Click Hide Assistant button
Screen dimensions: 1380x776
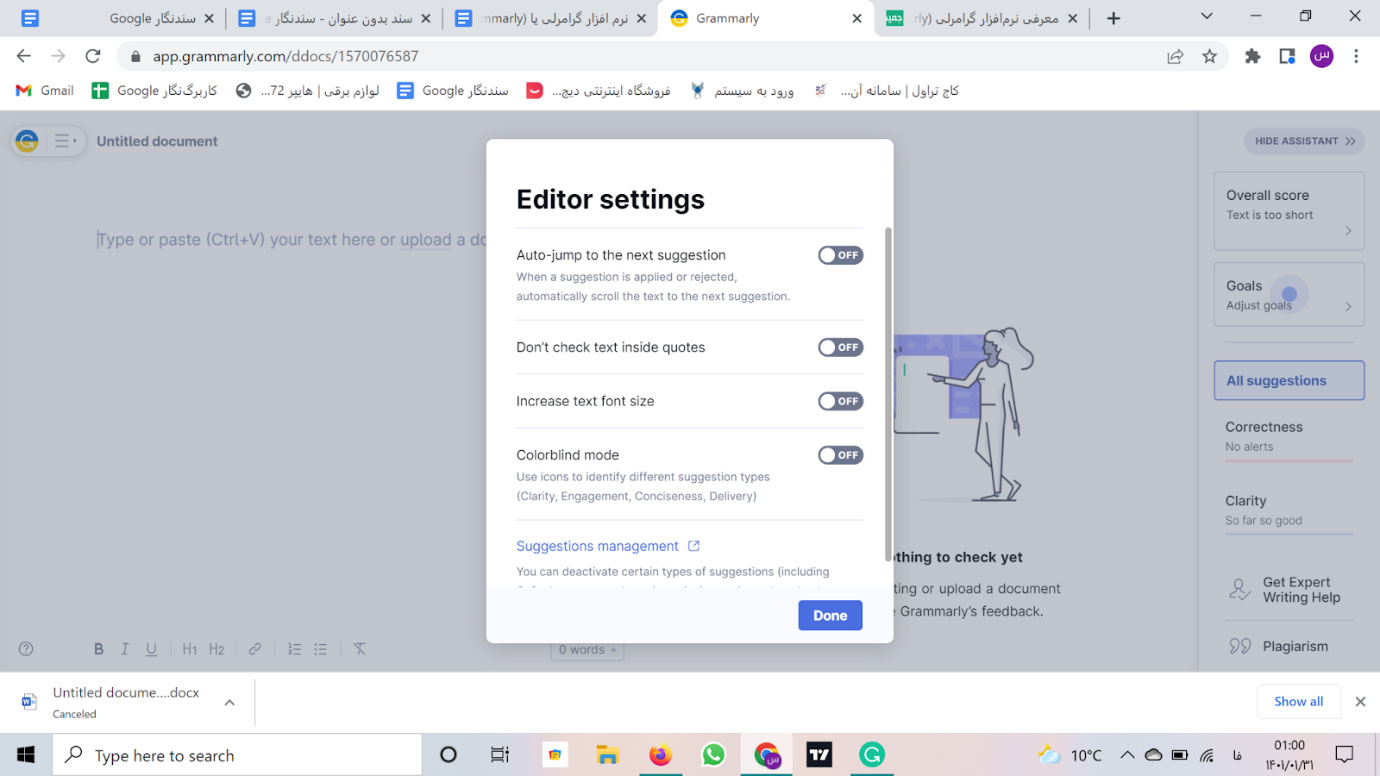(x=1305, y=141)
